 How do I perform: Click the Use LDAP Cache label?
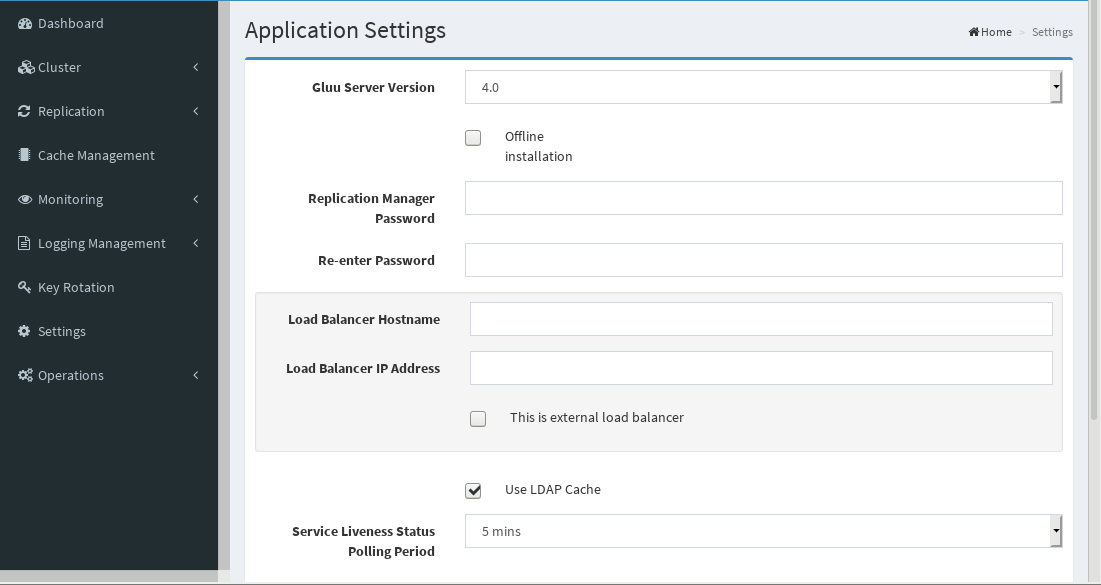pos(553,489)
